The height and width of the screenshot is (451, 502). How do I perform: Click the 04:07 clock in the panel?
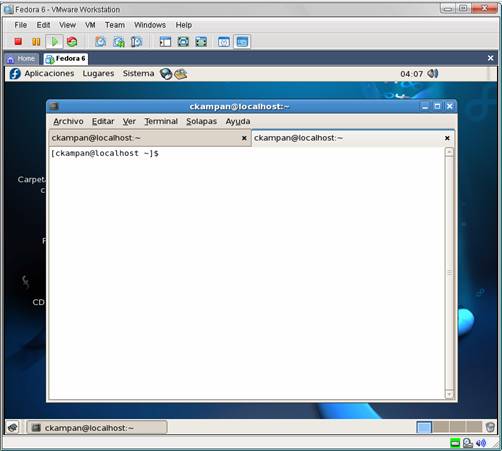(411, 74)
